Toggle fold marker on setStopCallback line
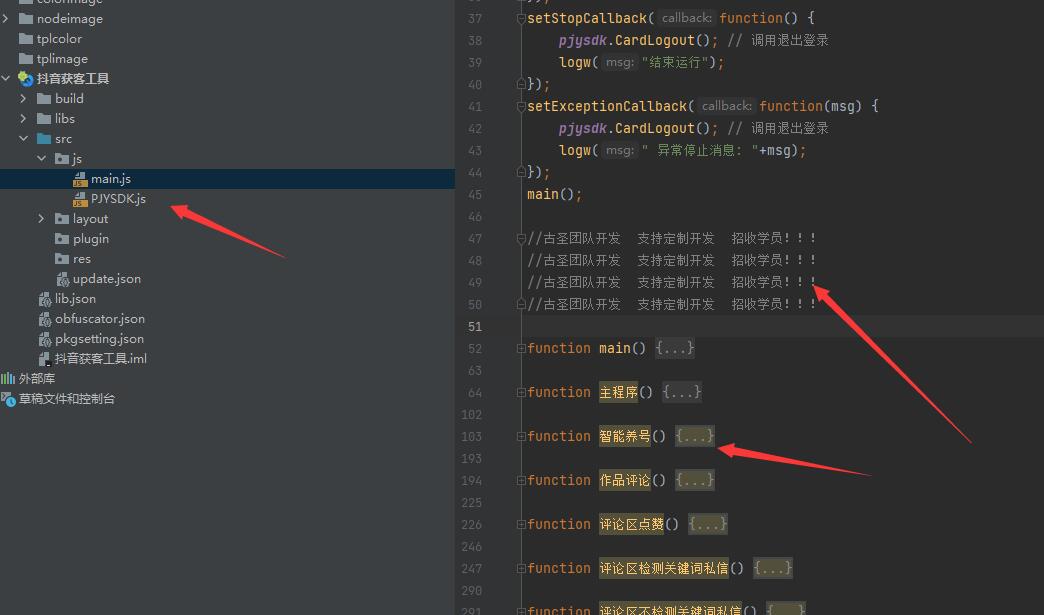Viewport: 1044px width, 615px height. [521, 19]
